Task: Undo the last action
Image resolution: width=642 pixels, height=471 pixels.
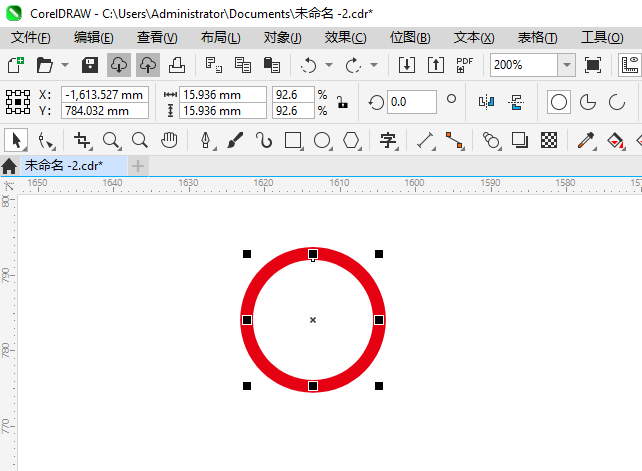Action: pyautogui.click(x=308, y=65)
